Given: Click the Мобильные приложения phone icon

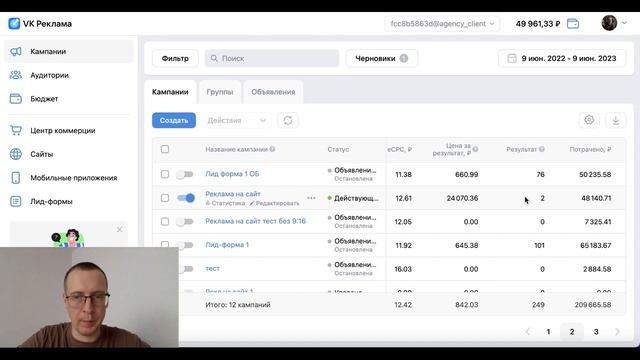Looking at the screenshot, I should [x=16, y=178].
